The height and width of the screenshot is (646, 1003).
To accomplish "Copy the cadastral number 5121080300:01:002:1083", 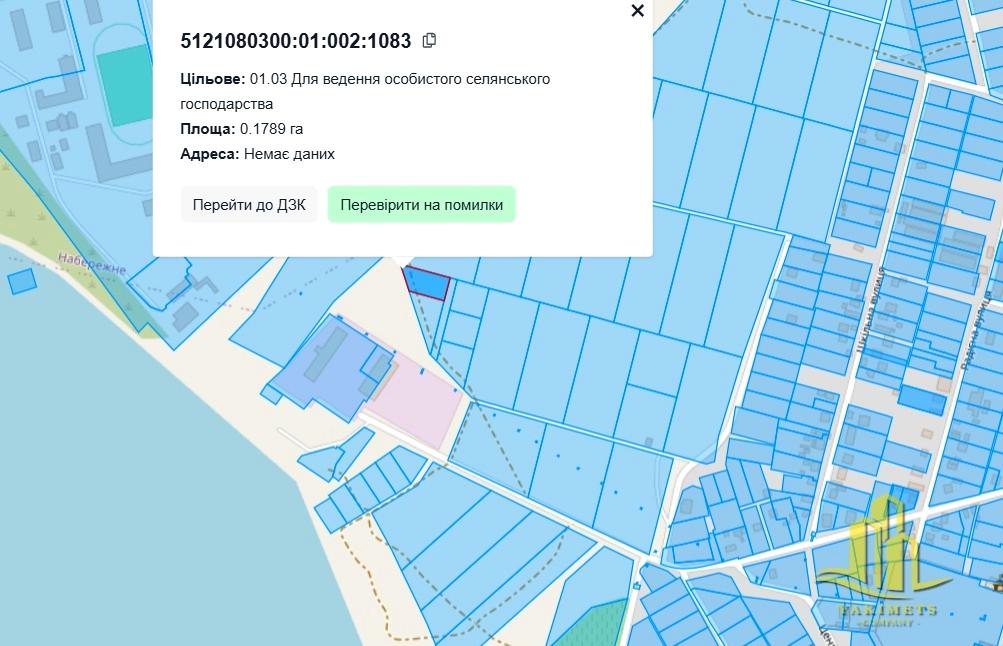I will [429, 41].
